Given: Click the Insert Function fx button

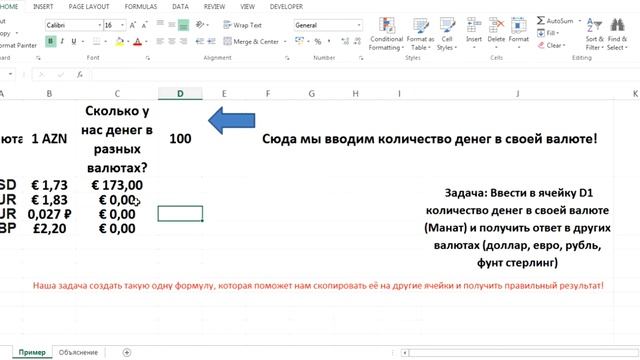Looking at the screenshot, I should [80, 74].
